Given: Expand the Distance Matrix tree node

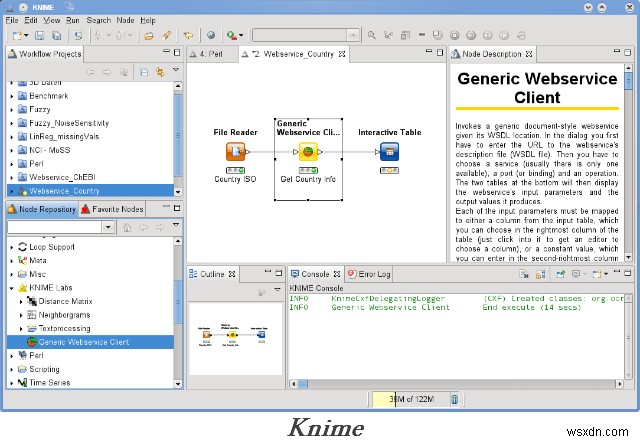Looking at the screenshot, I should click(21, 302).
